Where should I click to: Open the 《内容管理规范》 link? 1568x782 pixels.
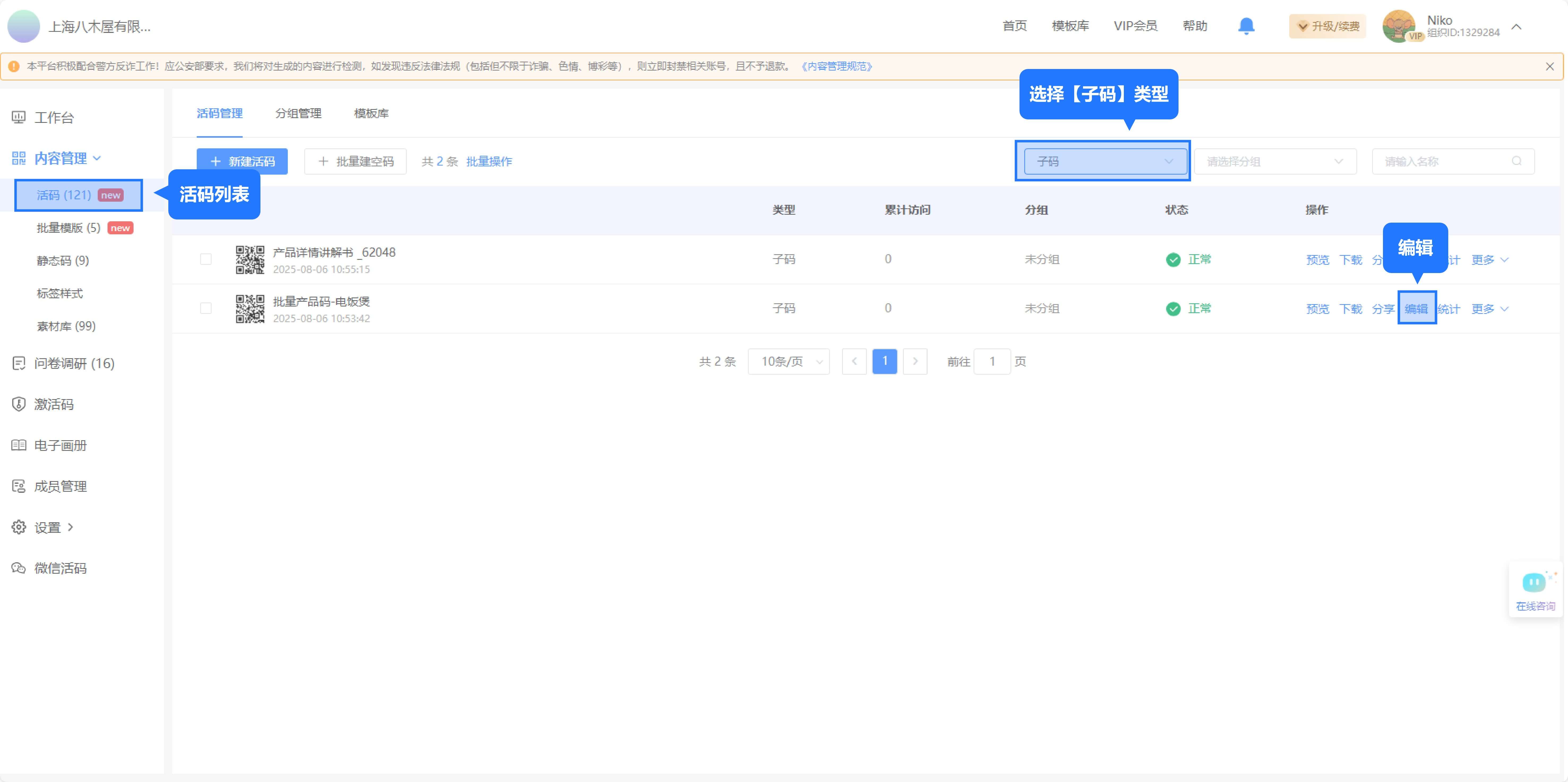tap(836, 66)
